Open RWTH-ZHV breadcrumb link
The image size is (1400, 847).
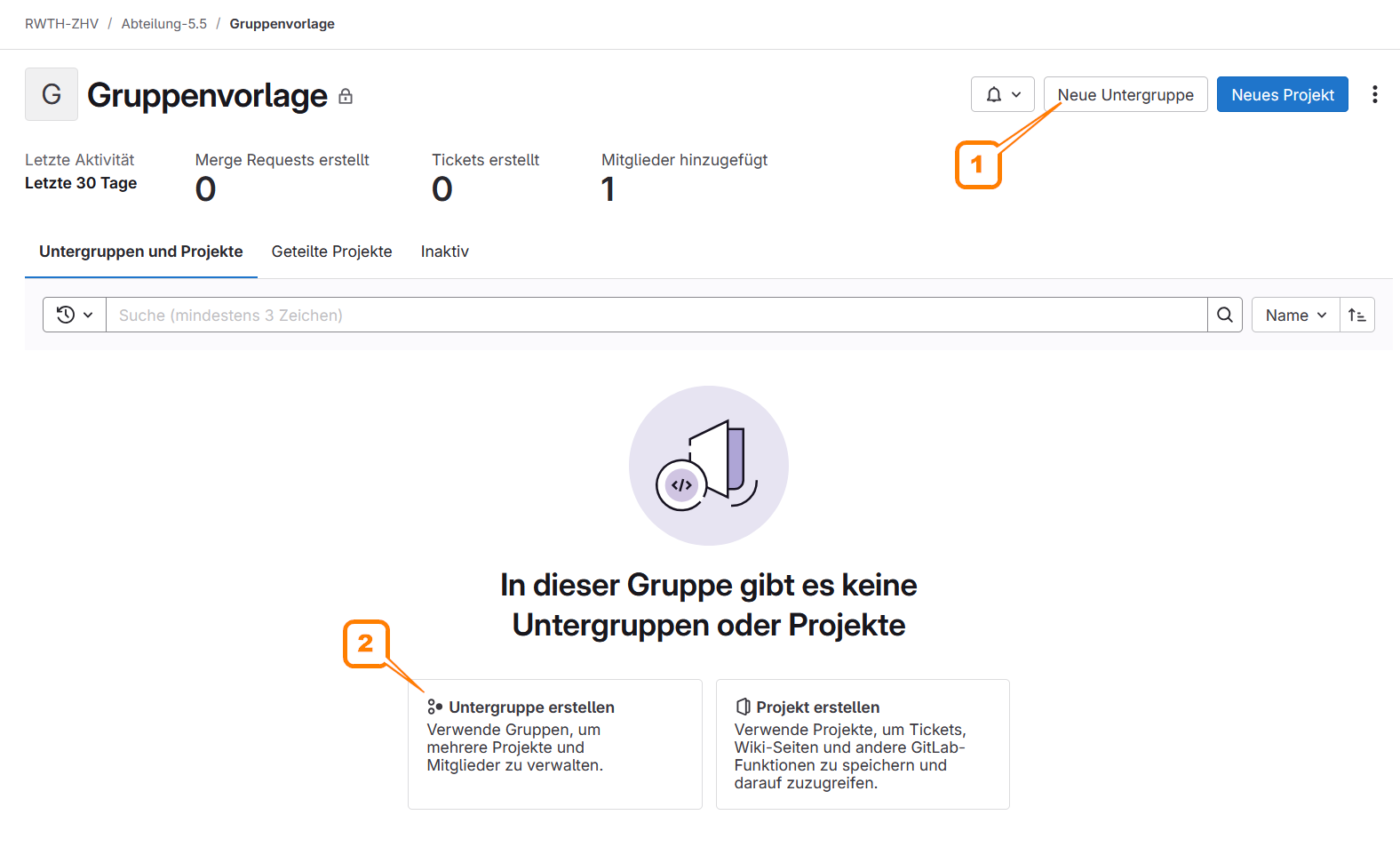pyautogui.click(x=61, y=24)
